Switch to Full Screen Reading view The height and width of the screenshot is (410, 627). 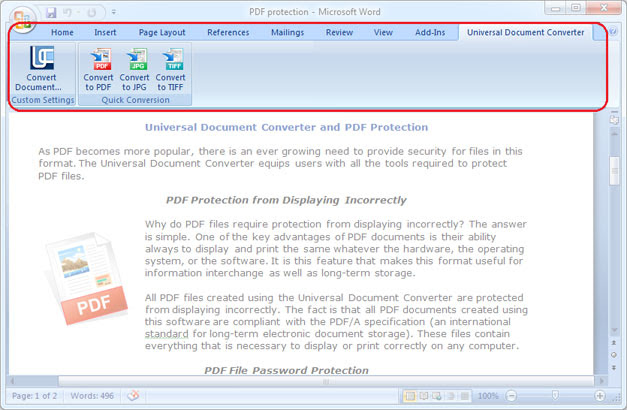pyautogui.click(x=423, y=396)
